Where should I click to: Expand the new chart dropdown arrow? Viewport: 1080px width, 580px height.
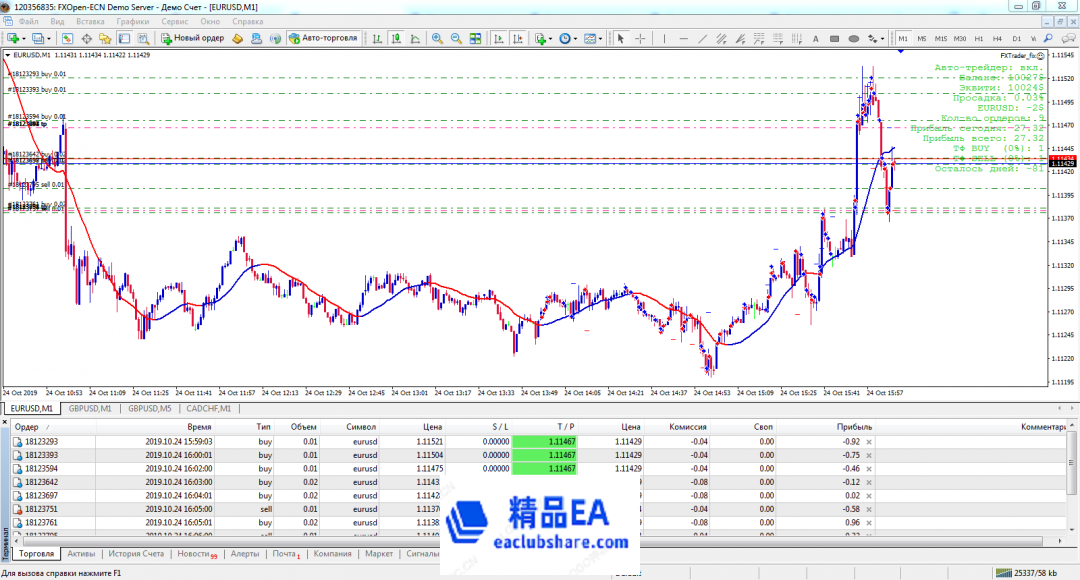click(24, 39)
